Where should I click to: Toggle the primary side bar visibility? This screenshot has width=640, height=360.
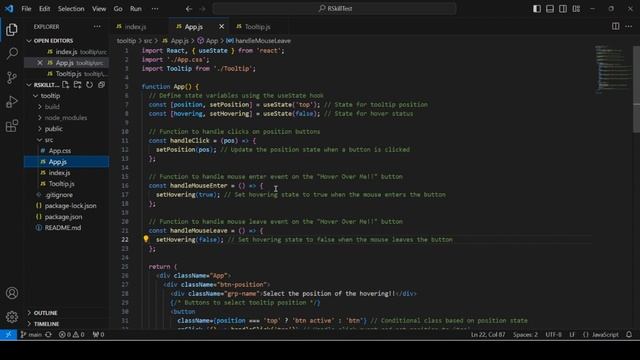[537, 9]
